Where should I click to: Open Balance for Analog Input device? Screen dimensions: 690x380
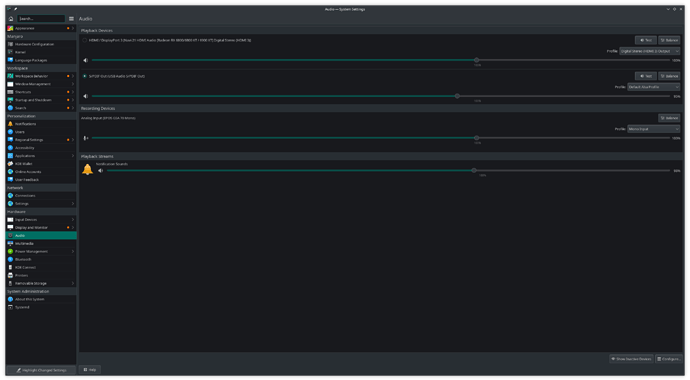[x=669, y=118]
